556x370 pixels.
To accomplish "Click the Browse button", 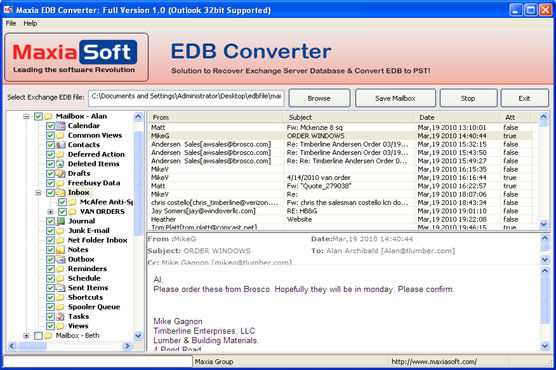I will [319, 98].
